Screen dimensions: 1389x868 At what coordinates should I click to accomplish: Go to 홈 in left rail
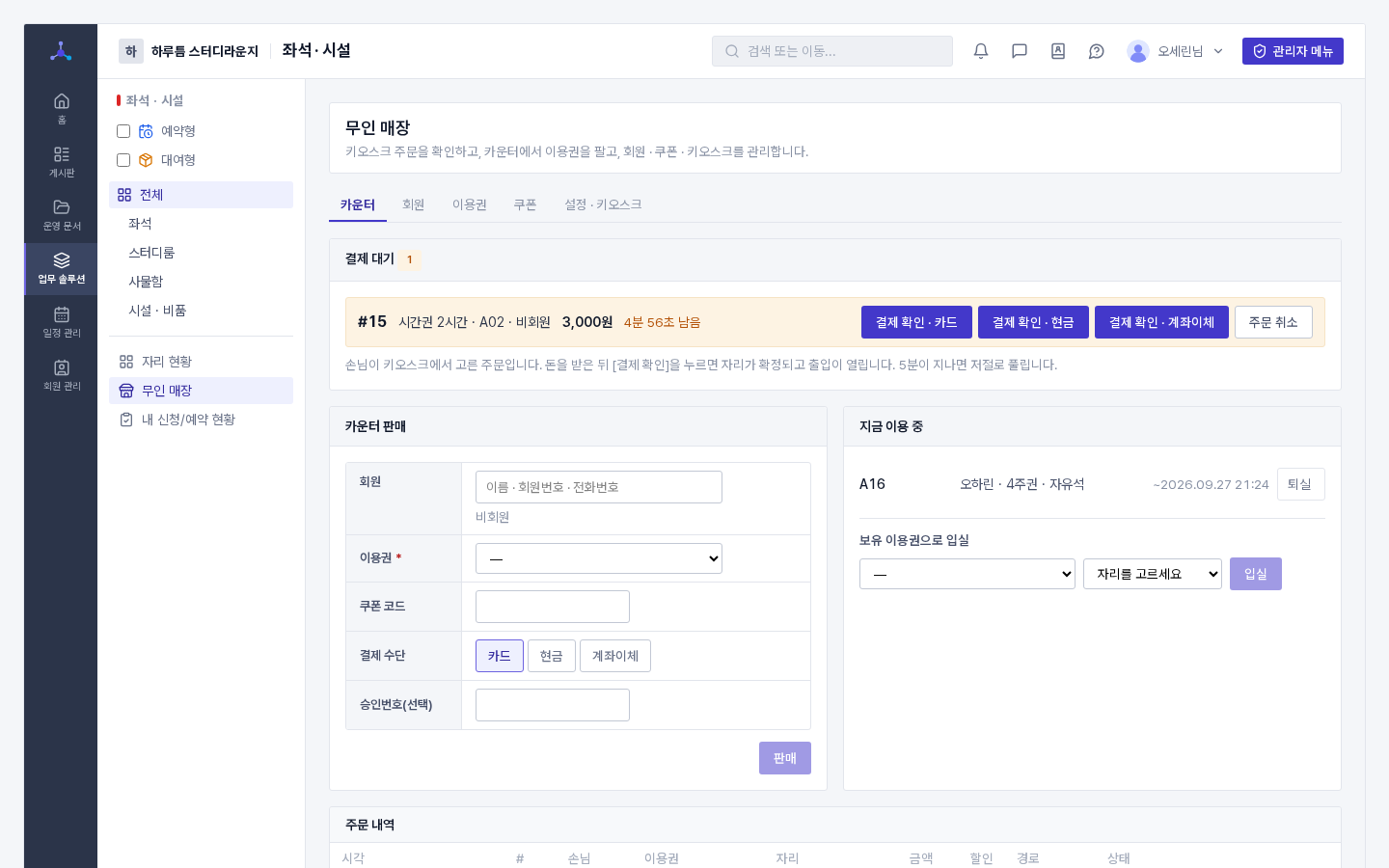click(61, 108)
